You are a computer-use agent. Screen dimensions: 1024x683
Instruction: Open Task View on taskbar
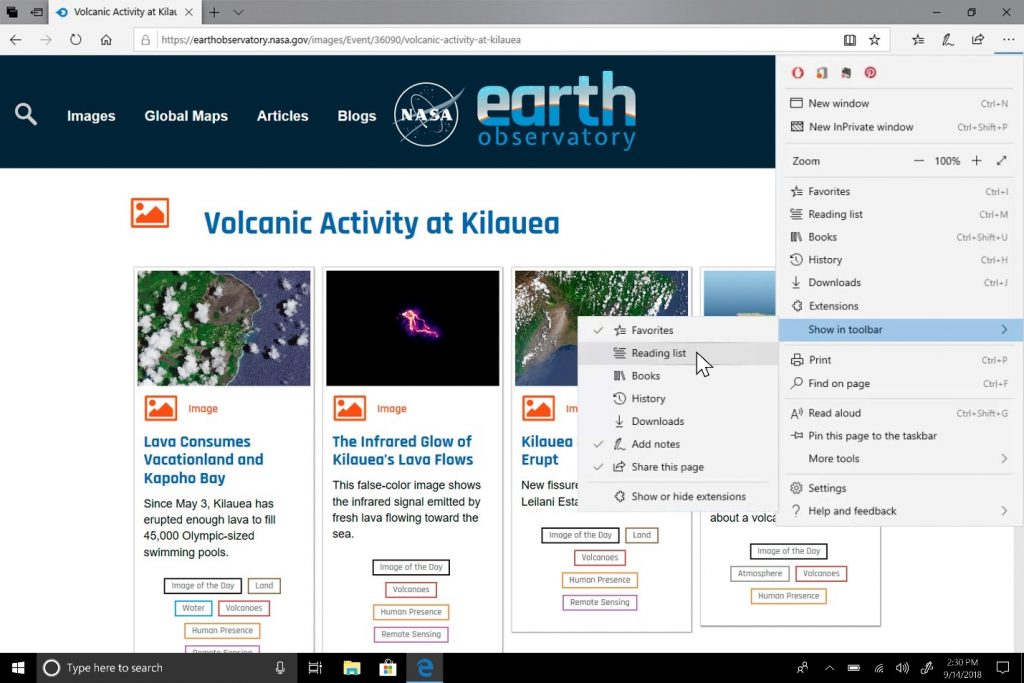(x=315, y=667)
